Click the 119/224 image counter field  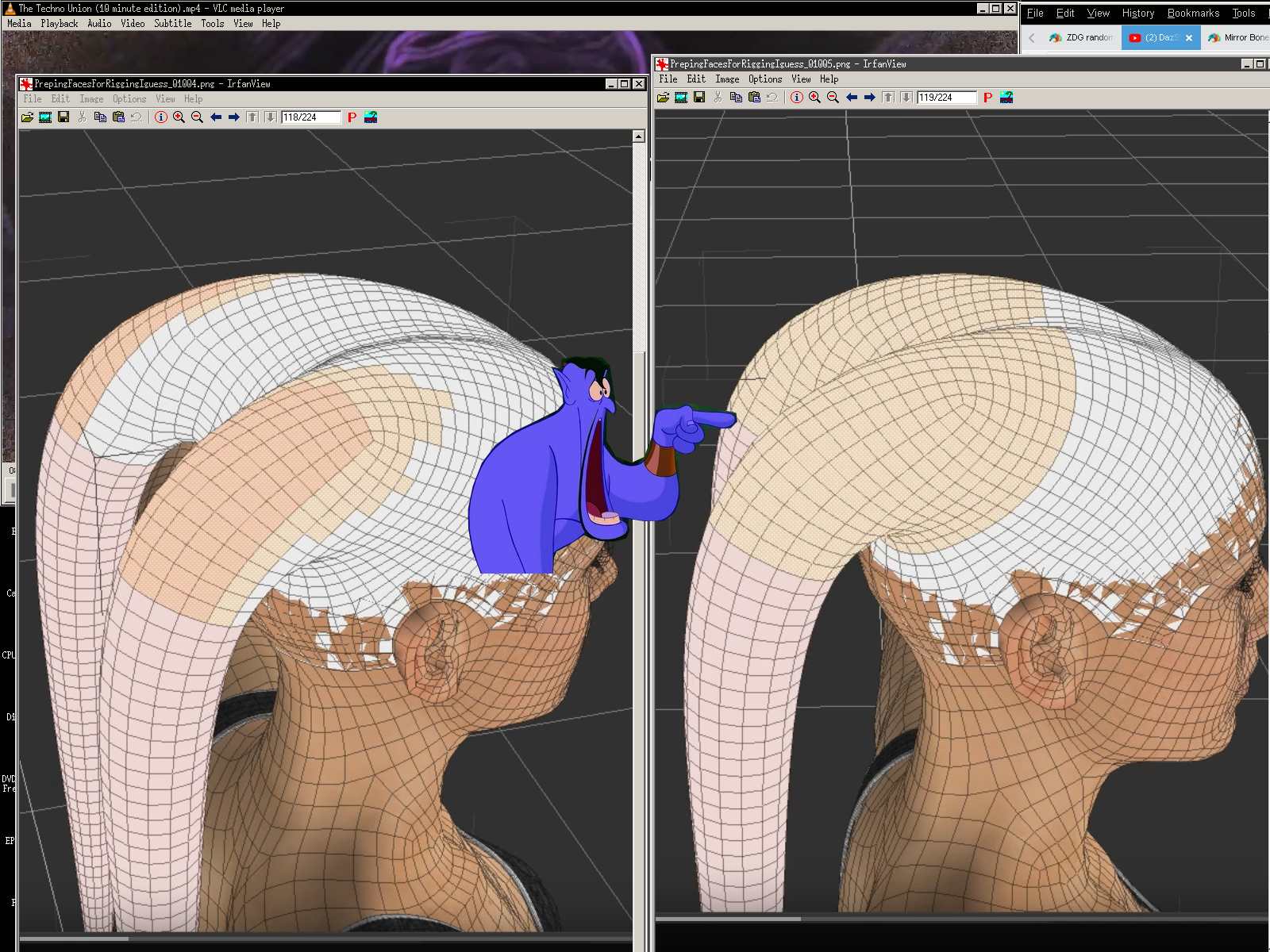click(x=947, y=98)
